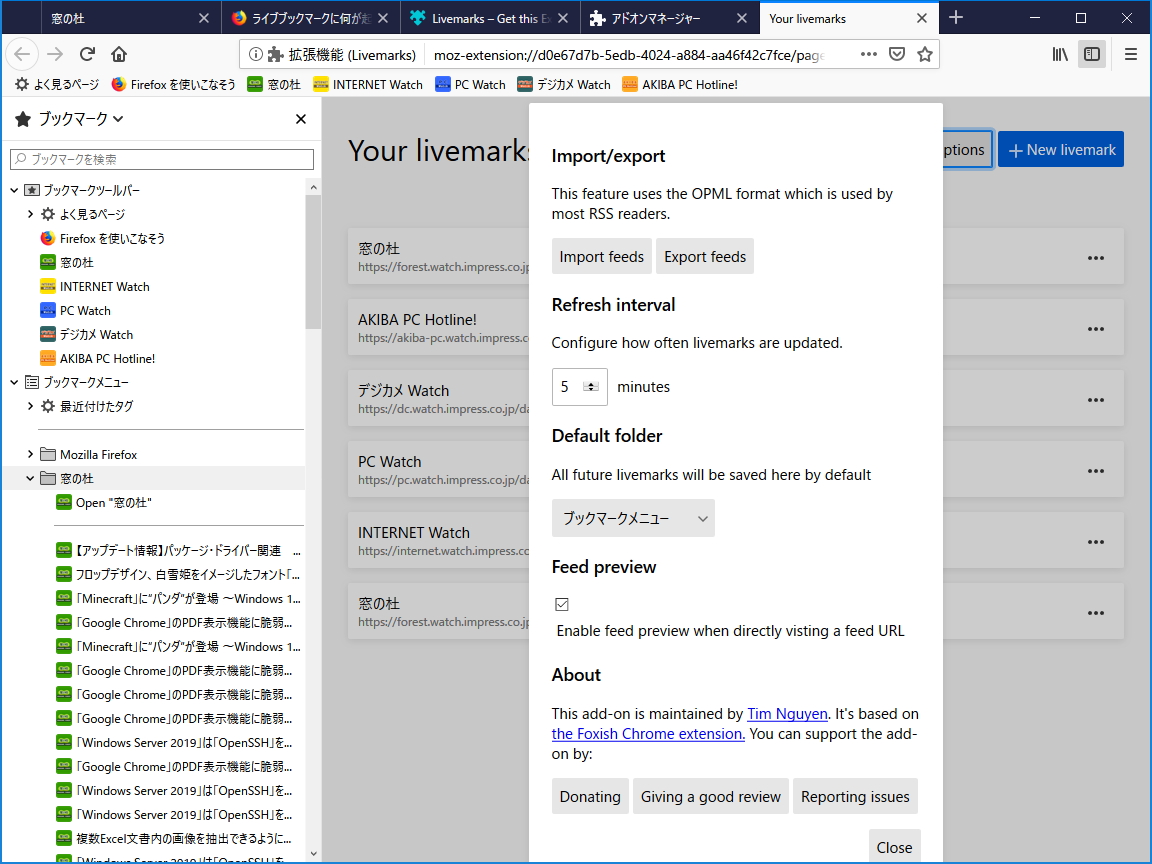Open the Library icon
The width and height of the screenshot is (1152, 864).
[x=1058, y=54]
